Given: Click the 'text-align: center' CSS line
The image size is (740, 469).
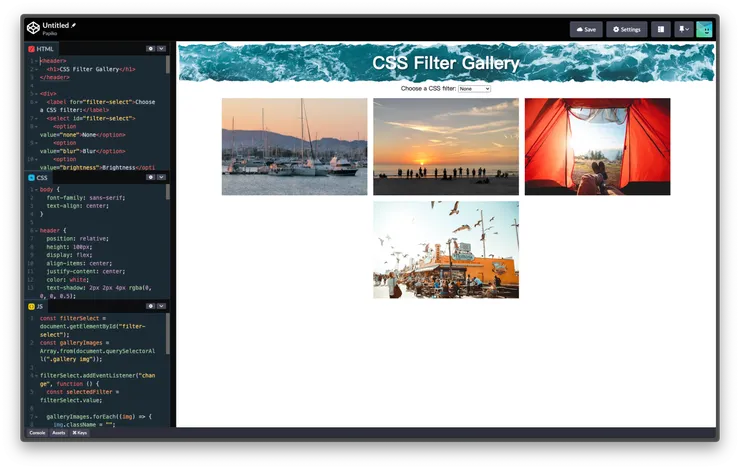Looking at the screenshot, I should 77,206.
